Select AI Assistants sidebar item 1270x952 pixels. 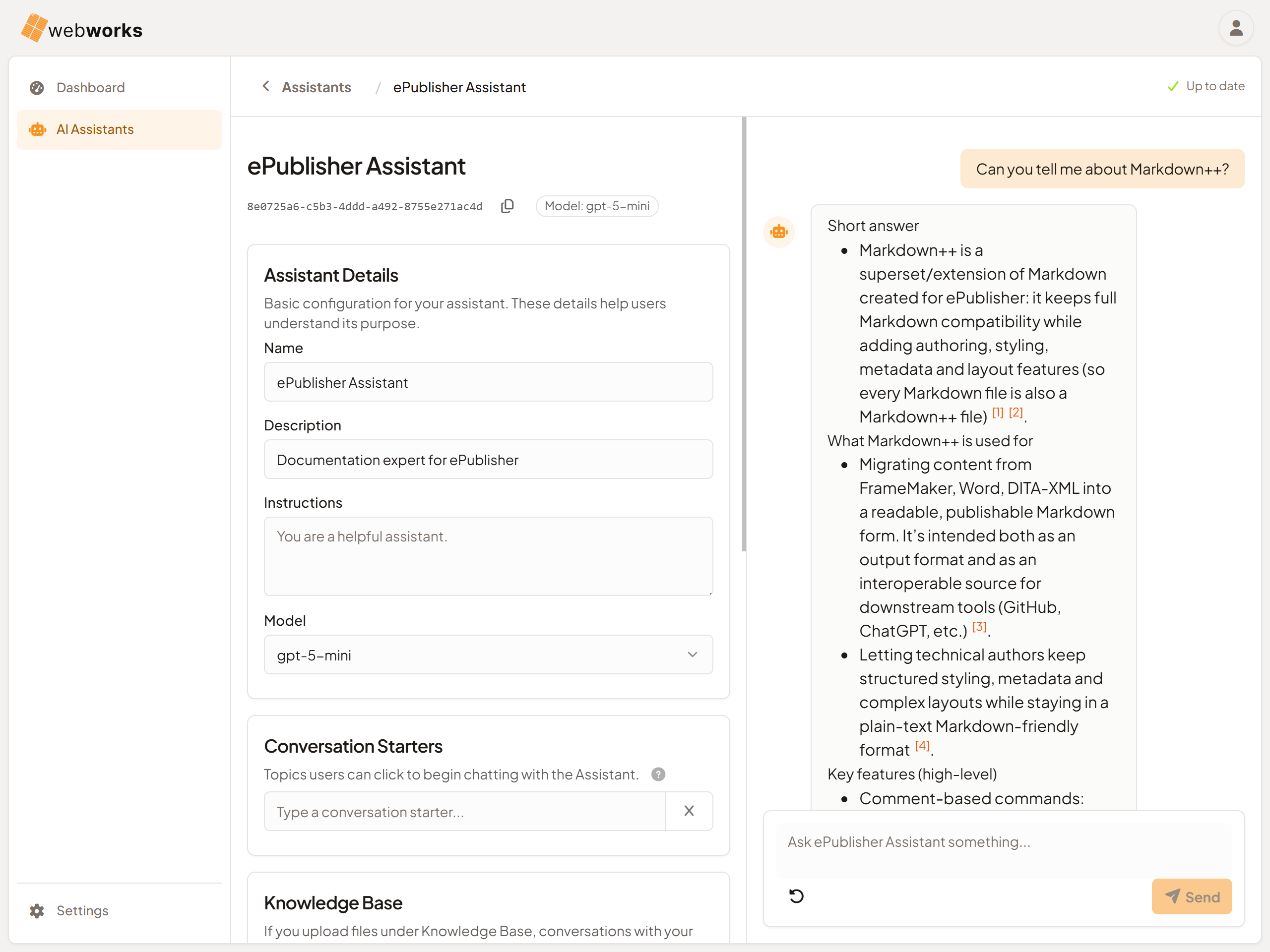click(x=119, y=130)
